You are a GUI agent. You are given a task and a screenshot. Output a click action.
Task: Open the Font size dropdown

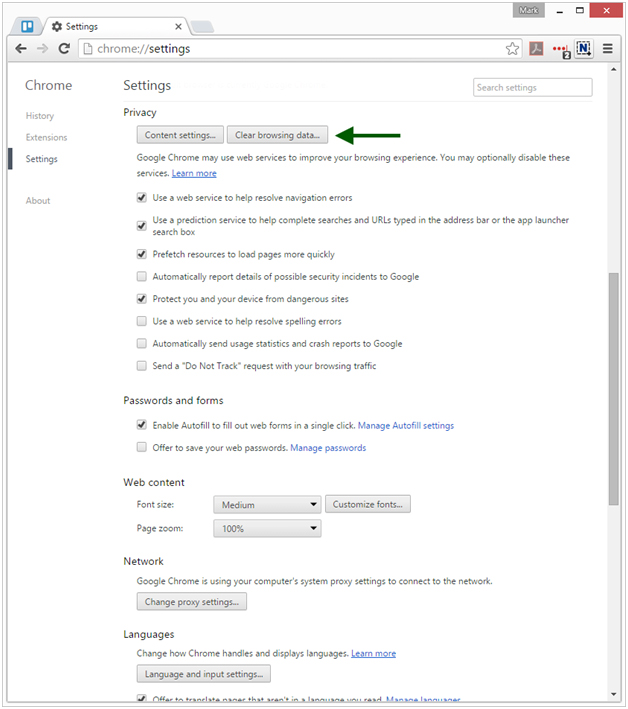pos(267,505)
